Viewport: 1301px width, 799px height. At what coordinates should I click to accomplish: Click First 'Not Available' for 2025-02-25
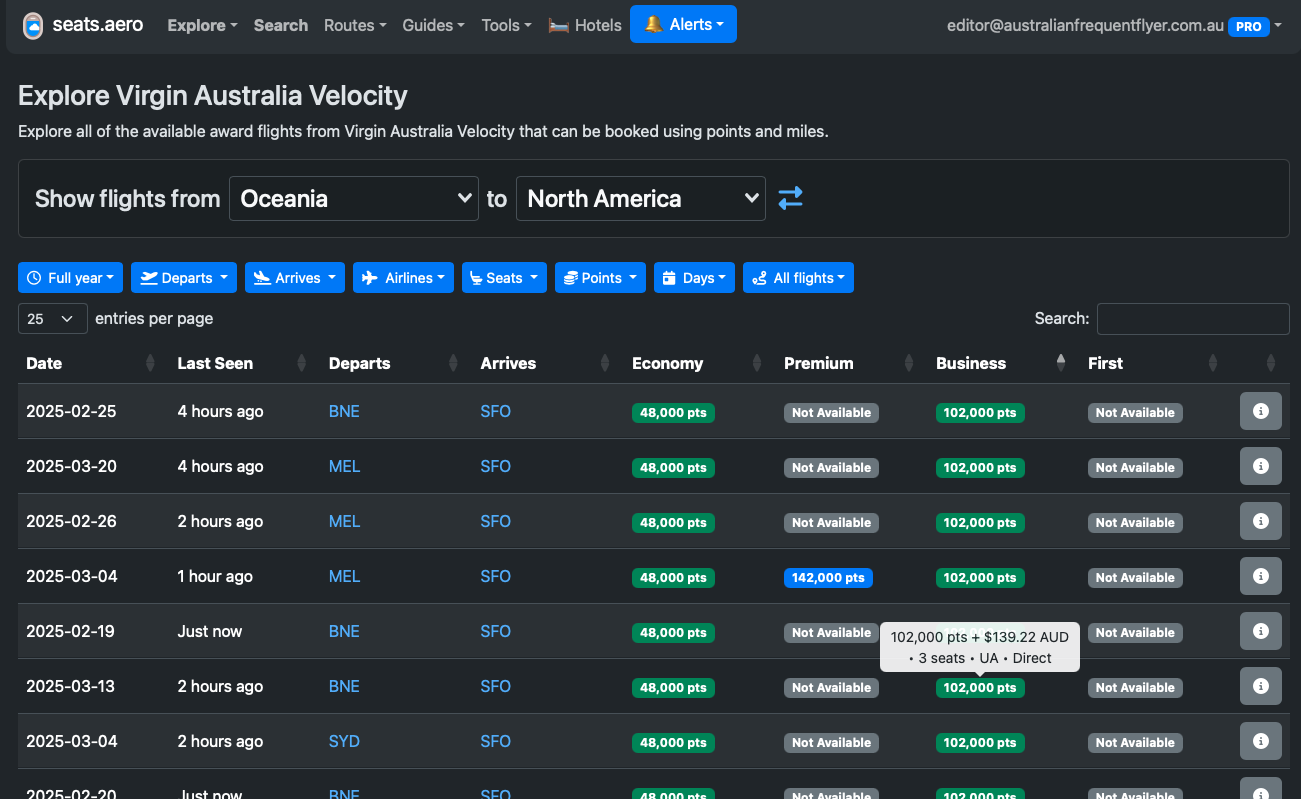pyautogui.click(x=1135, y=412)
